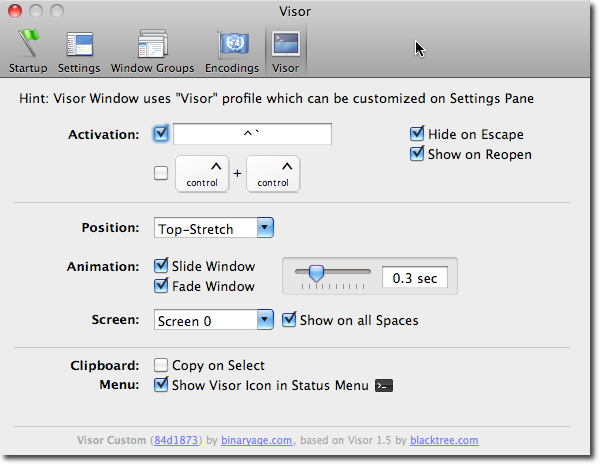
Task: Click the second control key button
Action: pyautogui.click(x=273, y=173)
